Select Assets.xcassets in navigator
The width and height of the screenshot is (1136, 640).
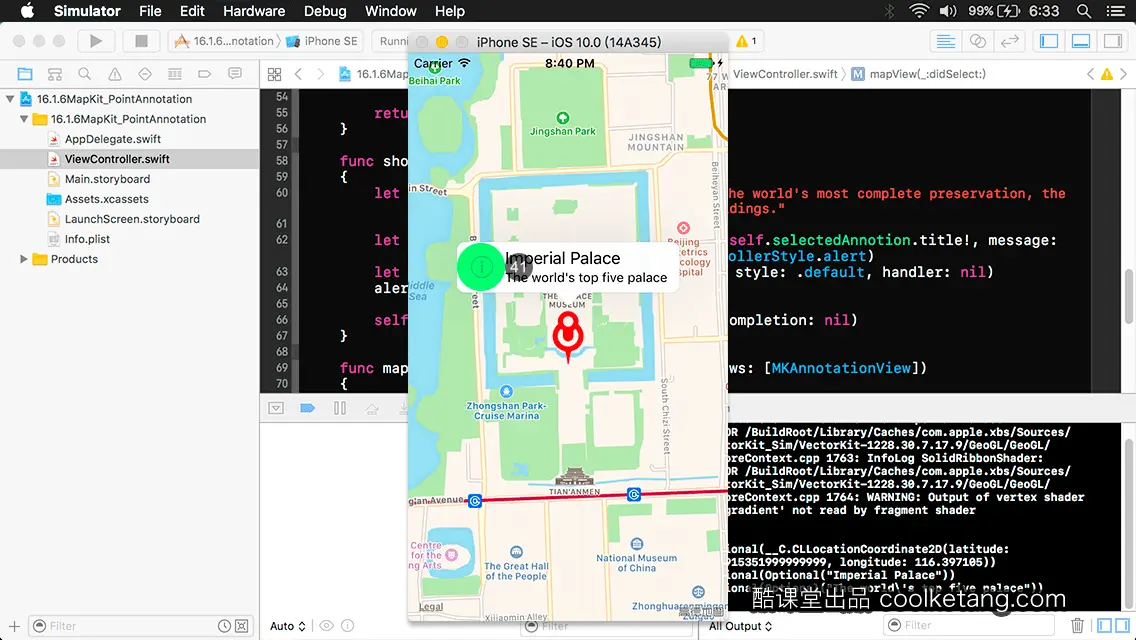tap(106, 199)
